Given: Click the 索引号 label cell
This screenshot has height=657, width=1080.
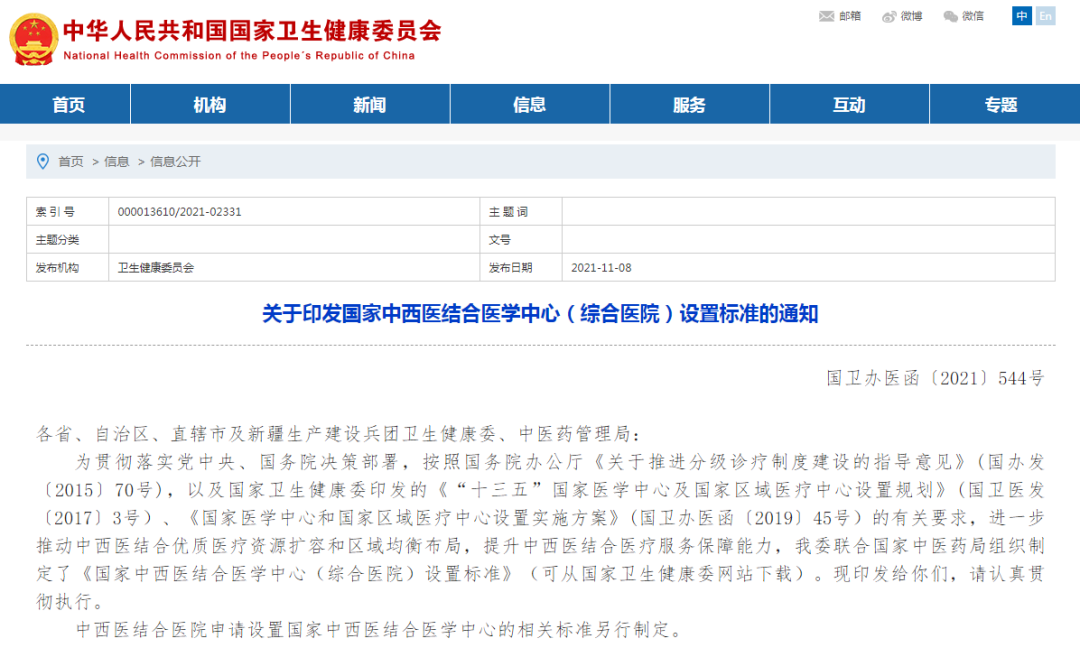Looking at the screenshot, I should [x=68, y=211].
